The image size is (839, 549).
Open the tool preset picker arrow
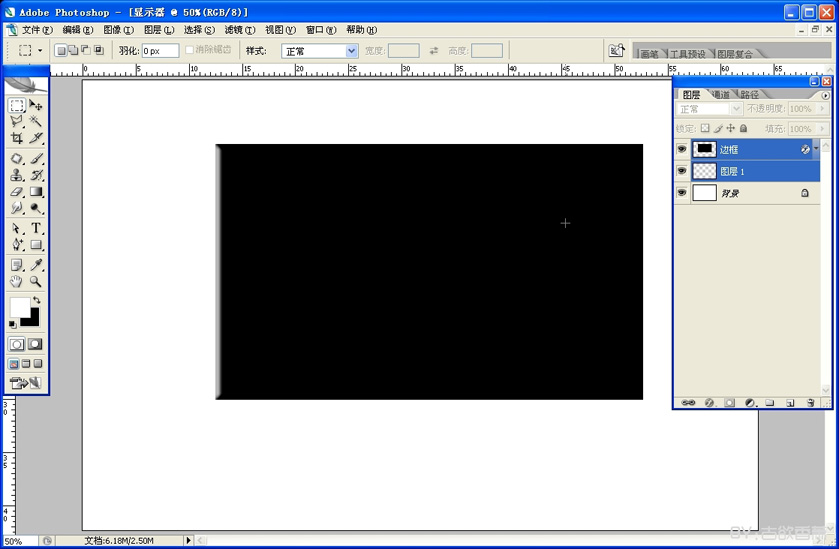point(40,51)
